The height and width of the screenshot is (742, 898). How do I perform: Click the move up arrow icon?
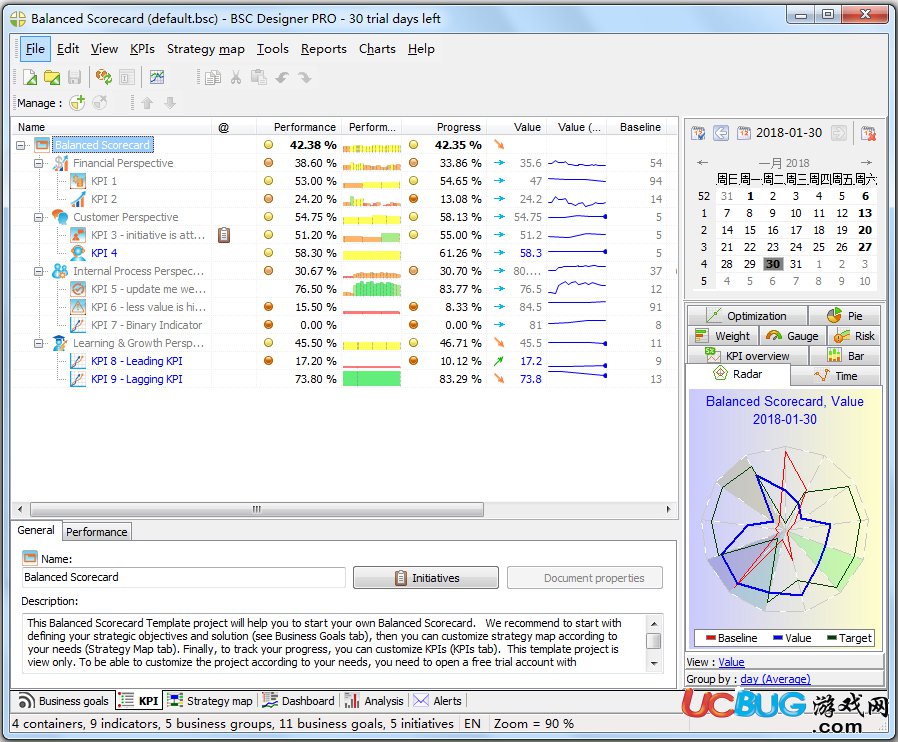coord(147,103)
